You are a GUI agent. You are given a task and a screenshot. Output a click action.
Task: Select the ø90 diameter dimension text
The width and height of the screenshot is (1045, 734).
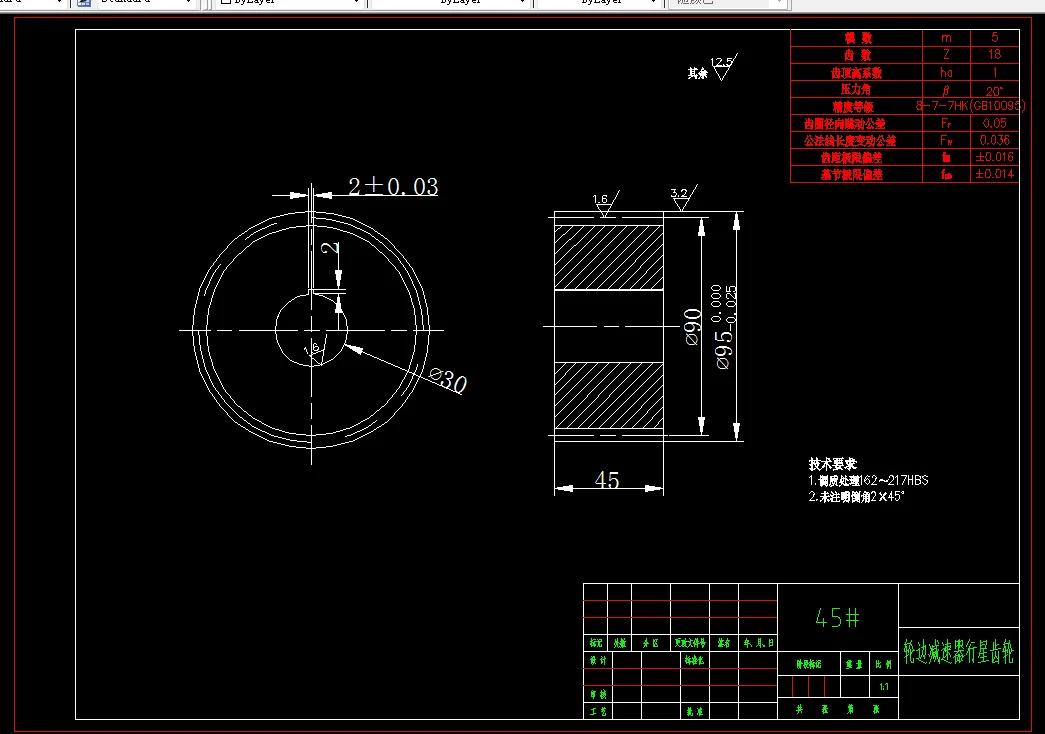point(692,327)
